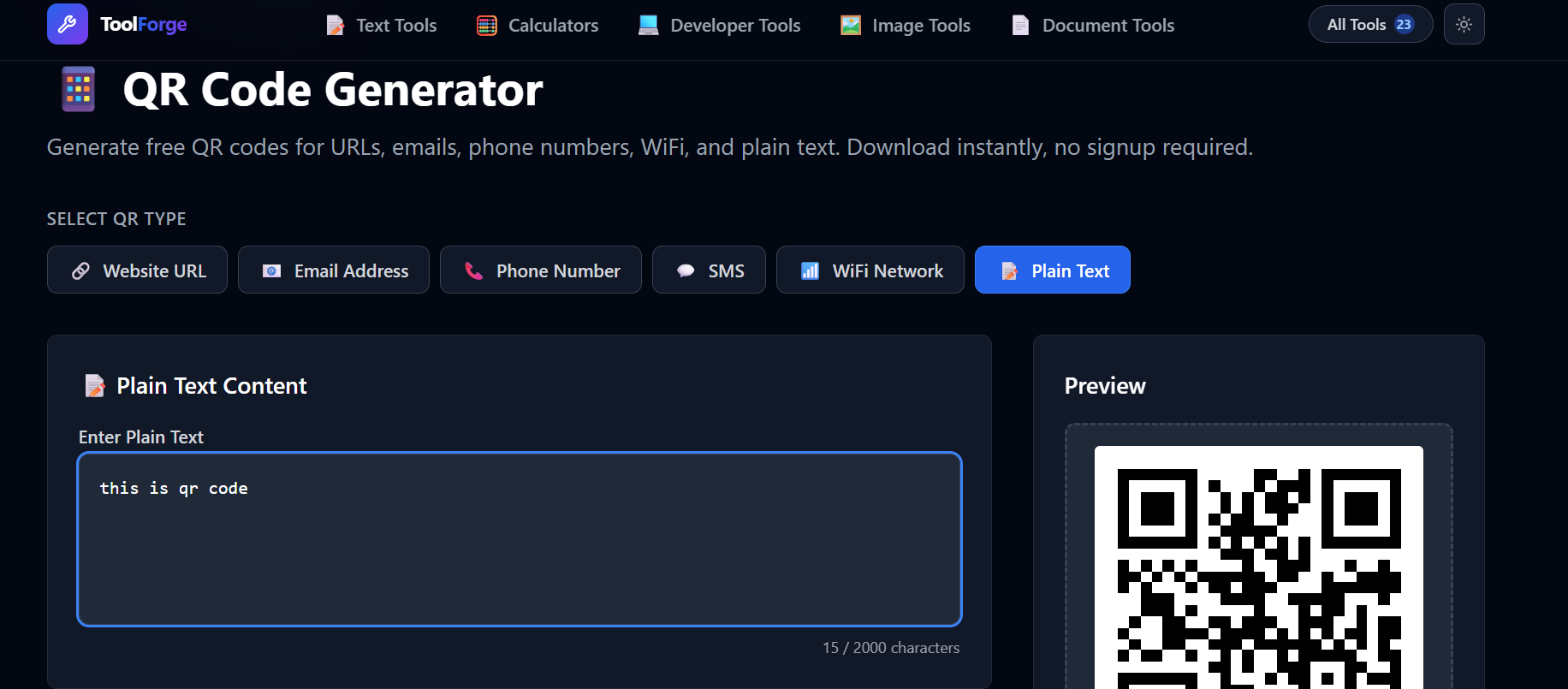Open the Document Tools menu
This screenshot has height=689, width=1568.
coord(1093,26)
